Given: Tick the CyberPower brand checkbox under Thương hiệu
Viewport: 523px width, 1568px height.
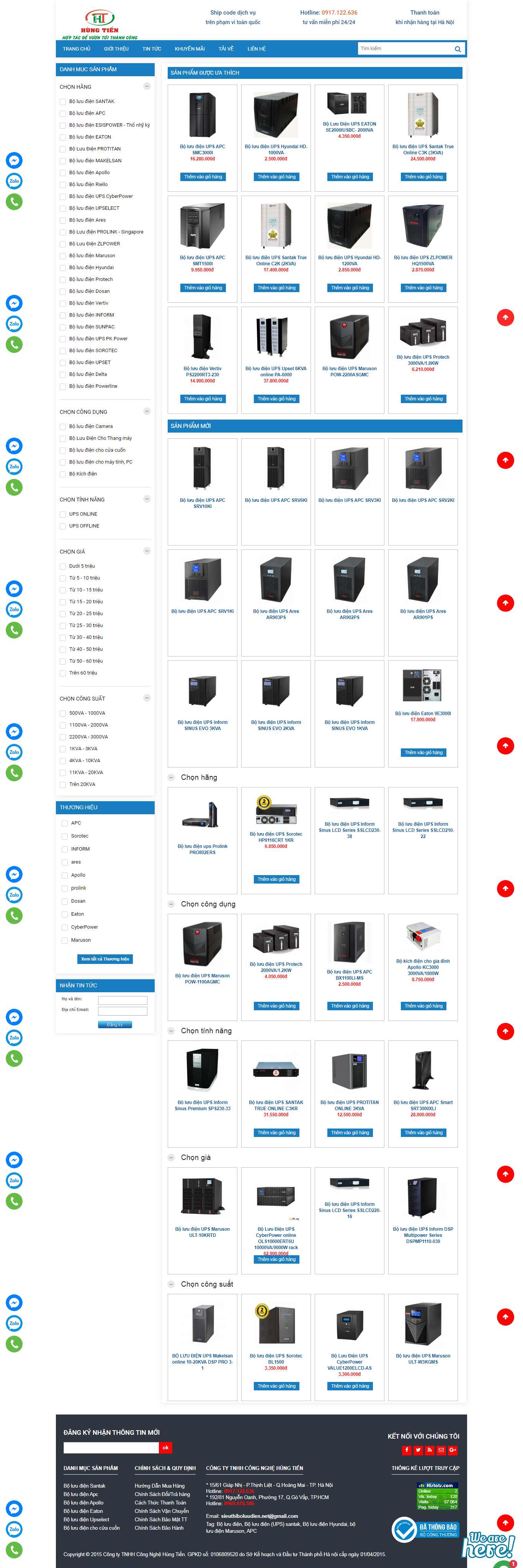Looking at the screenshot, I should [65, 927].
